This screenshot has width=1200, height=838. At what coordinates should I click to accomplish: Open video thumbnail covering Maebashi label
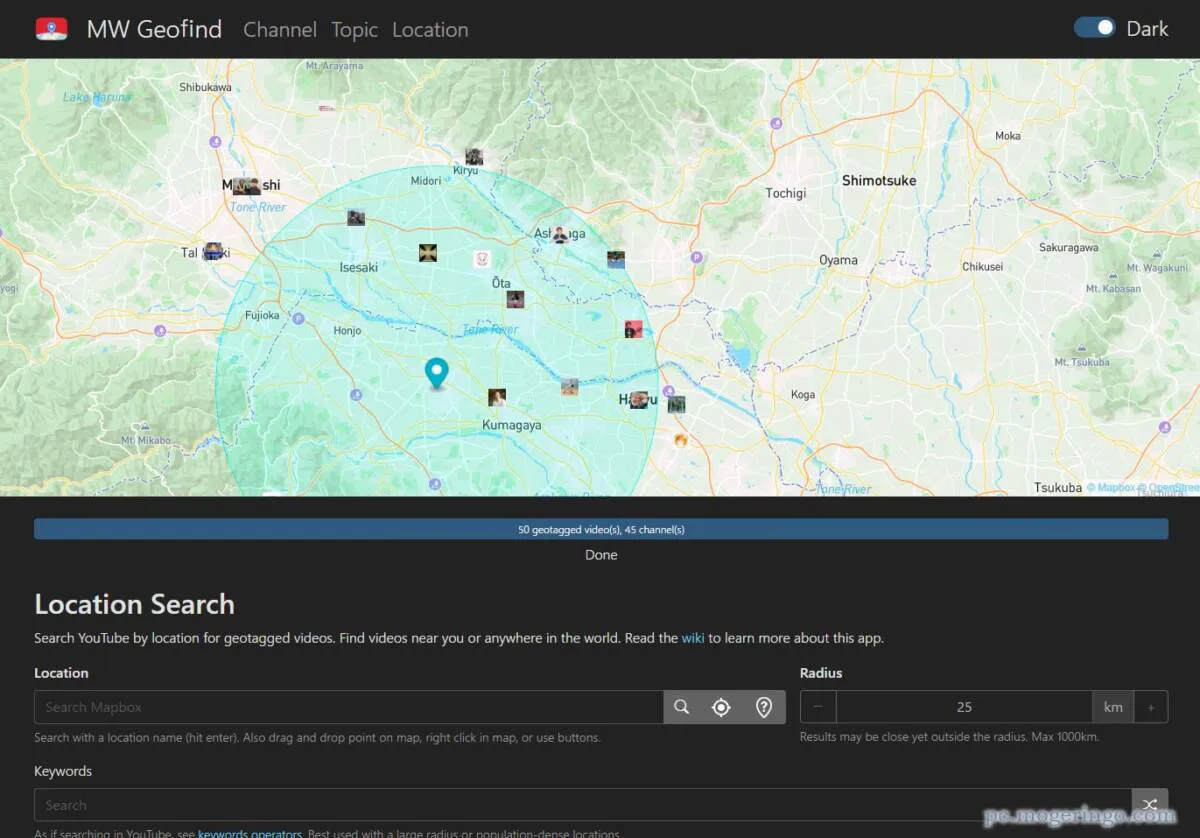pyautogui.click(x=247, y=186)
